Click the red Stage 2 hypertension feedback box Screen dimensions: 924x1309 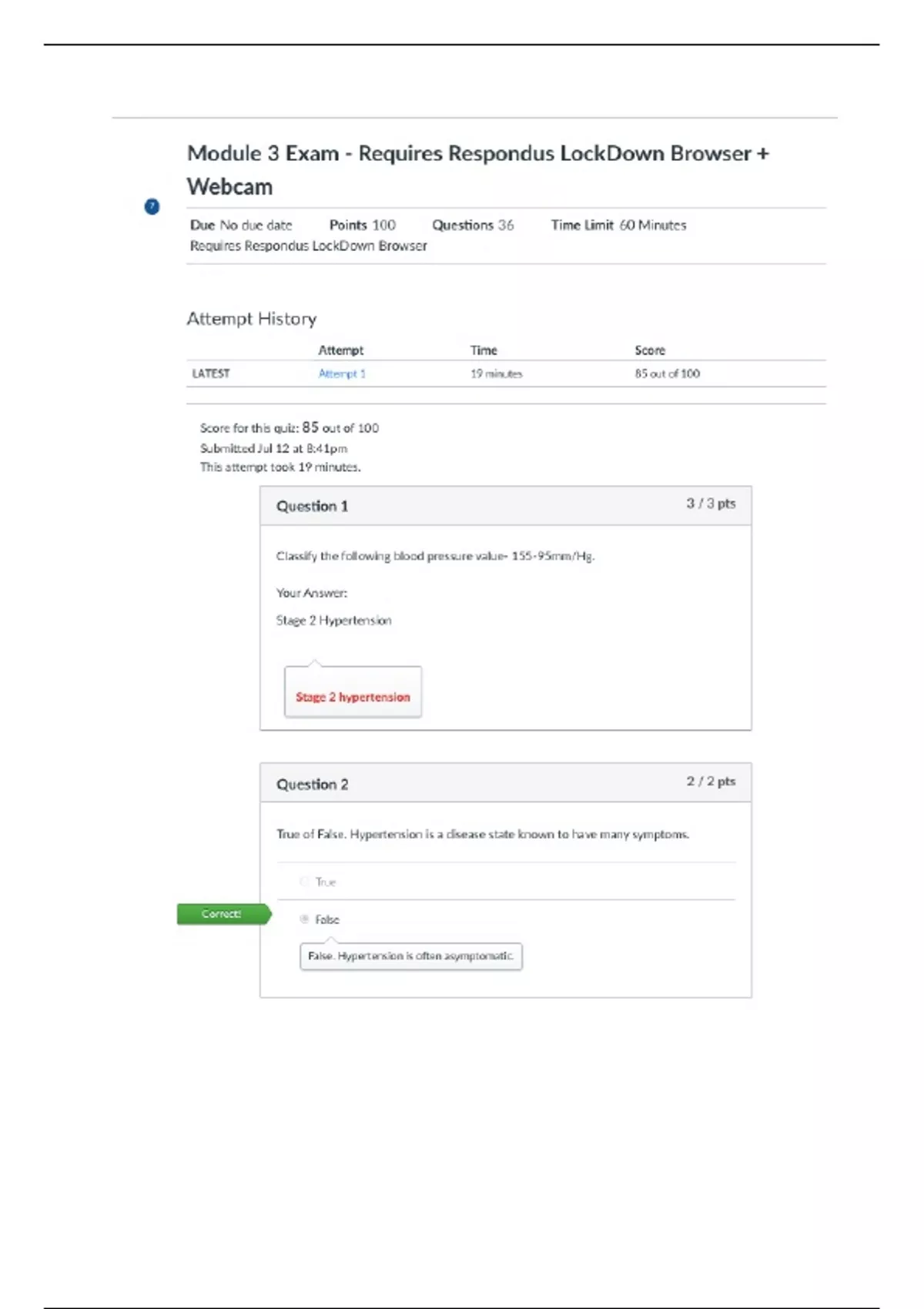[x=353, y=695]
